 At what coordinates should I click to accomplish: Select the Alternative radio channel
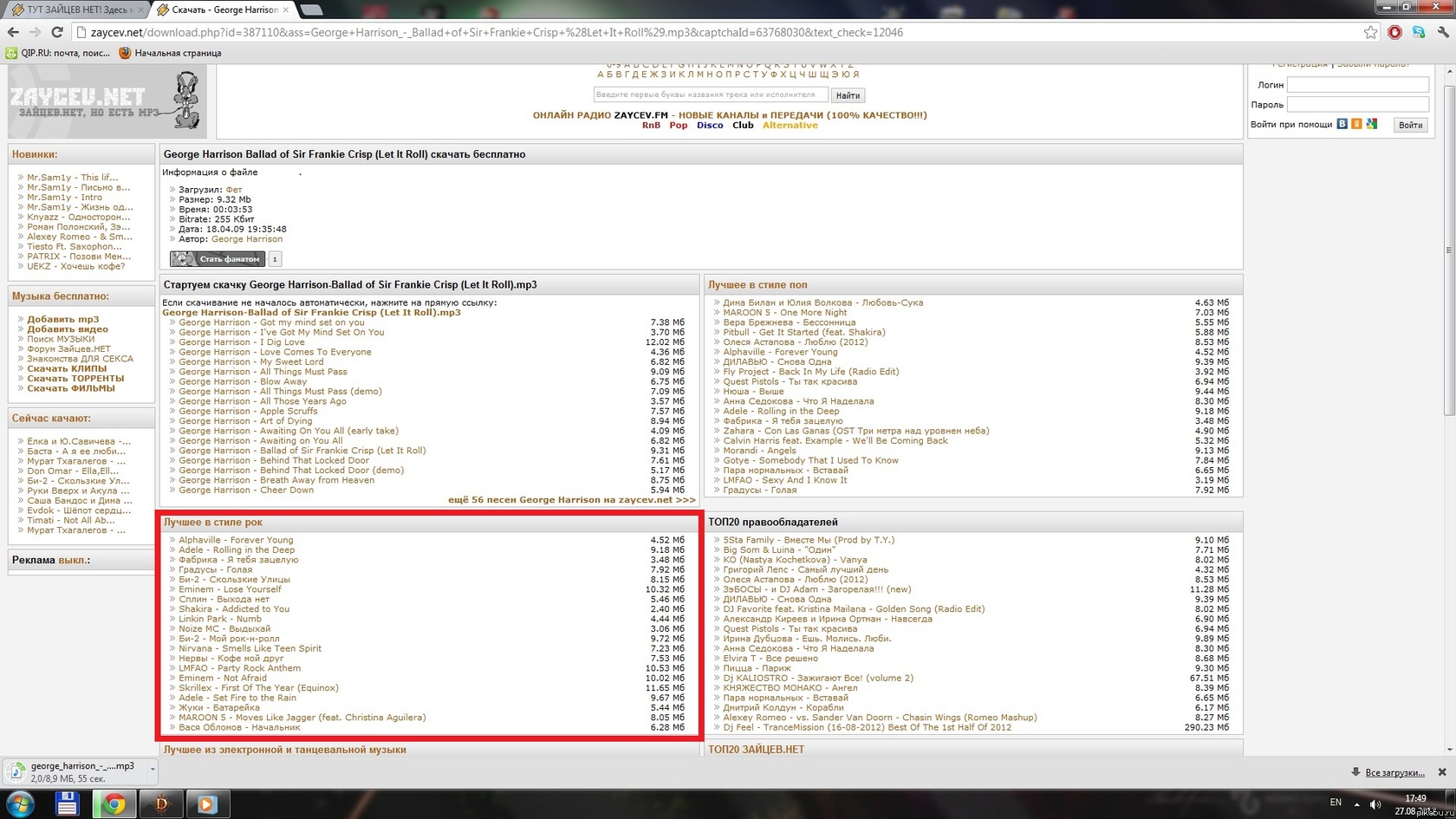click(x=790, y=126)
